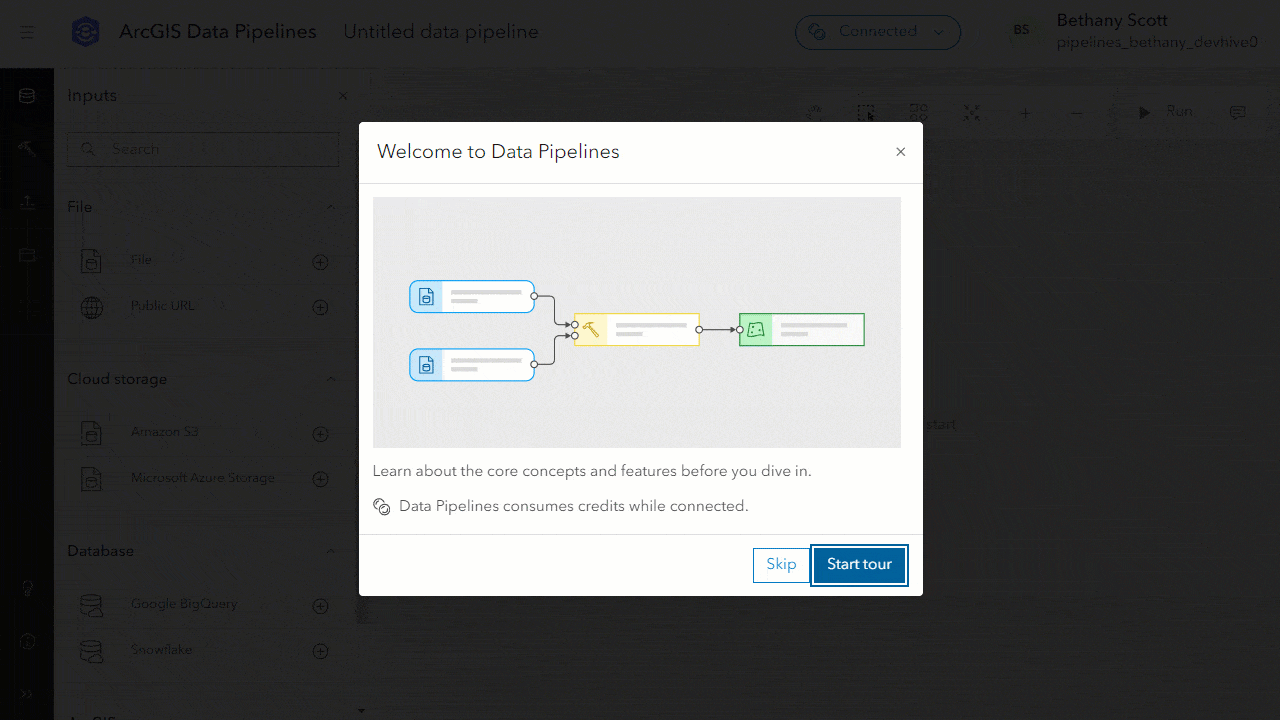The height and width of the screenshot is (720, 1280).
Task: Select the Tools icon in the sidebar
Action: 27,148
